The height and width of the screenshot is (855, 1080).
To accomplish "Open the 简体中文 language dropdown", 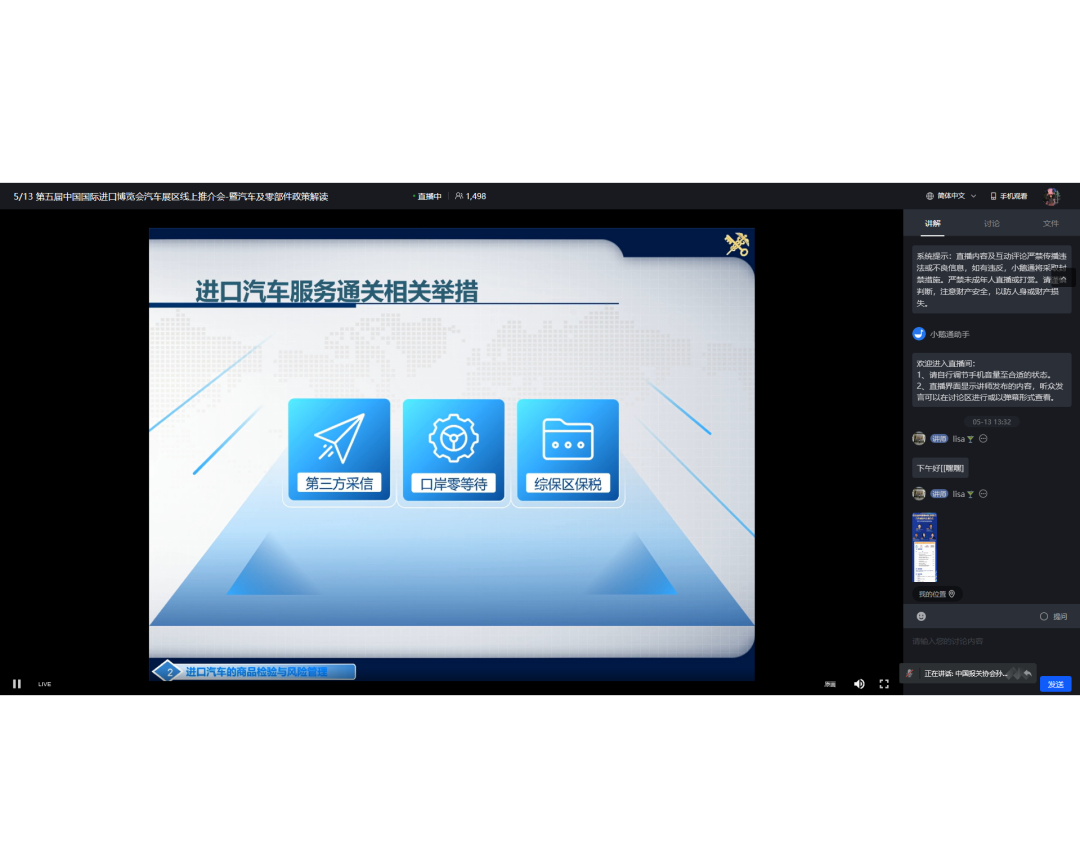I will coord(951,196).
